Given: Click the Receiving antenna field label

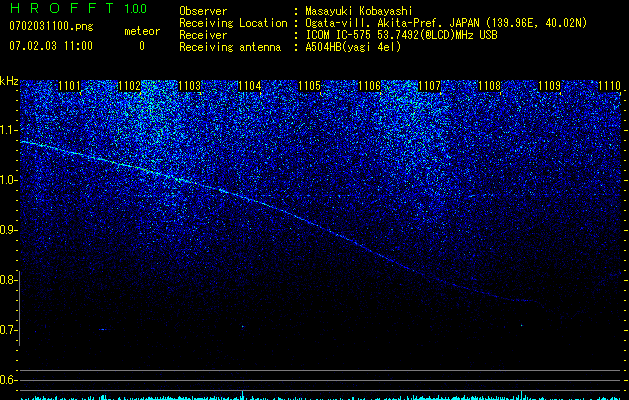Looking at the screenshot, I should click(230, 47).
